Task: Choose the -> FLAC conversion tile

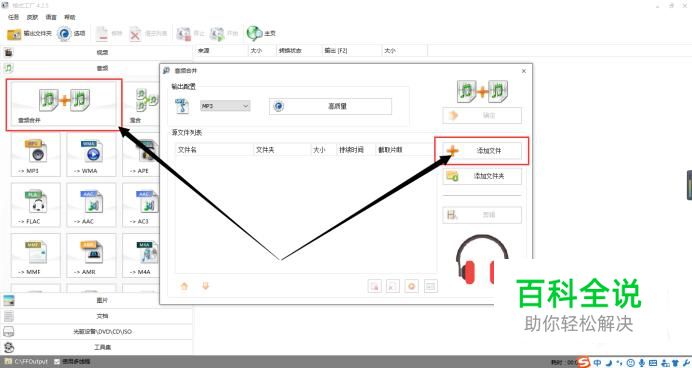Action: point(35,205)
